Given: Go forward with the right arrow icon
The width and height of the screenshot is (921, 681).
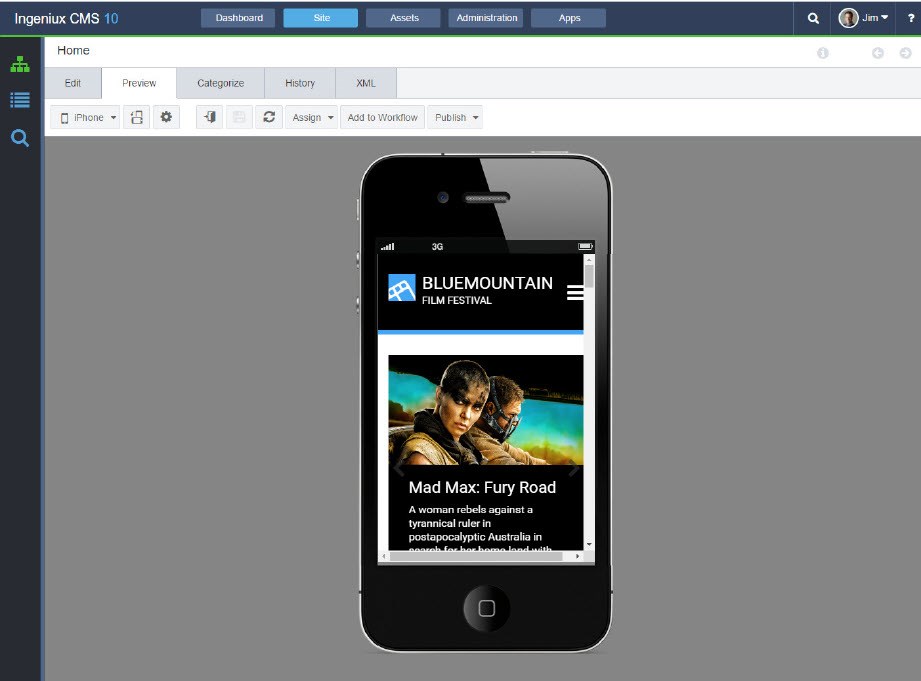Looking at the screenshot, I should click(x=905, y=53).
